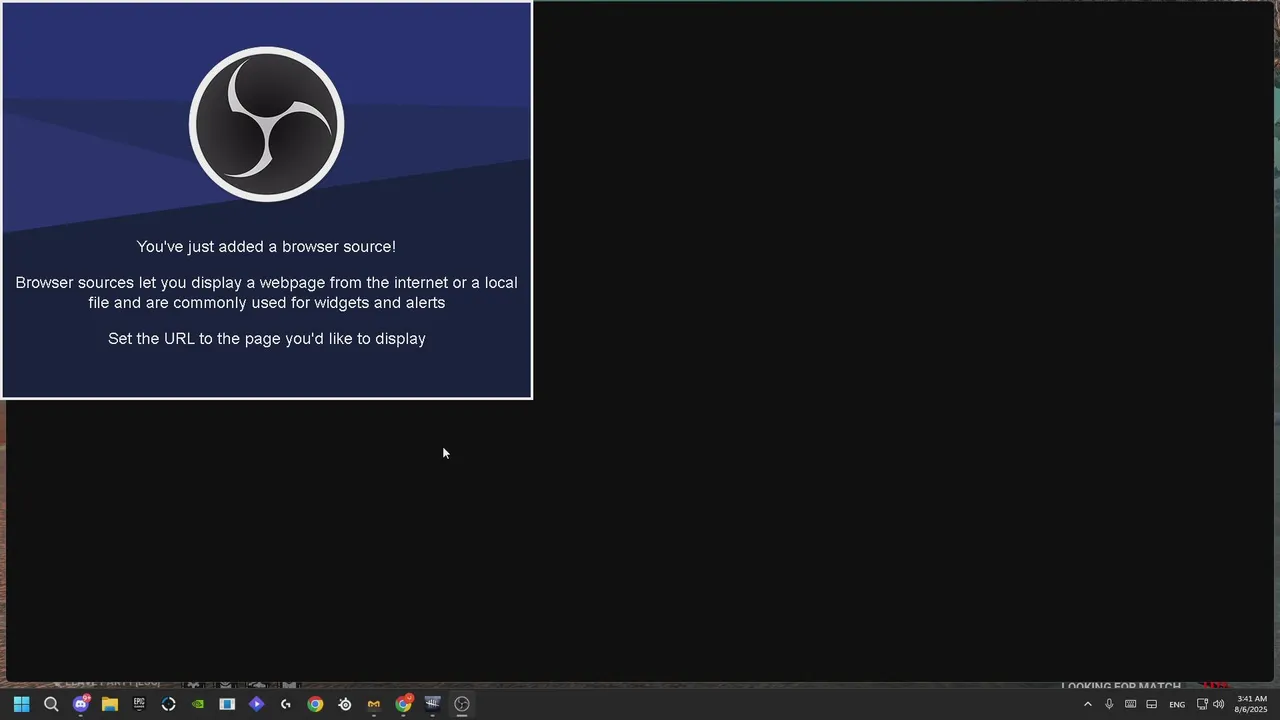Click "You've just added a browser source!"

click(x=266, y=247)
